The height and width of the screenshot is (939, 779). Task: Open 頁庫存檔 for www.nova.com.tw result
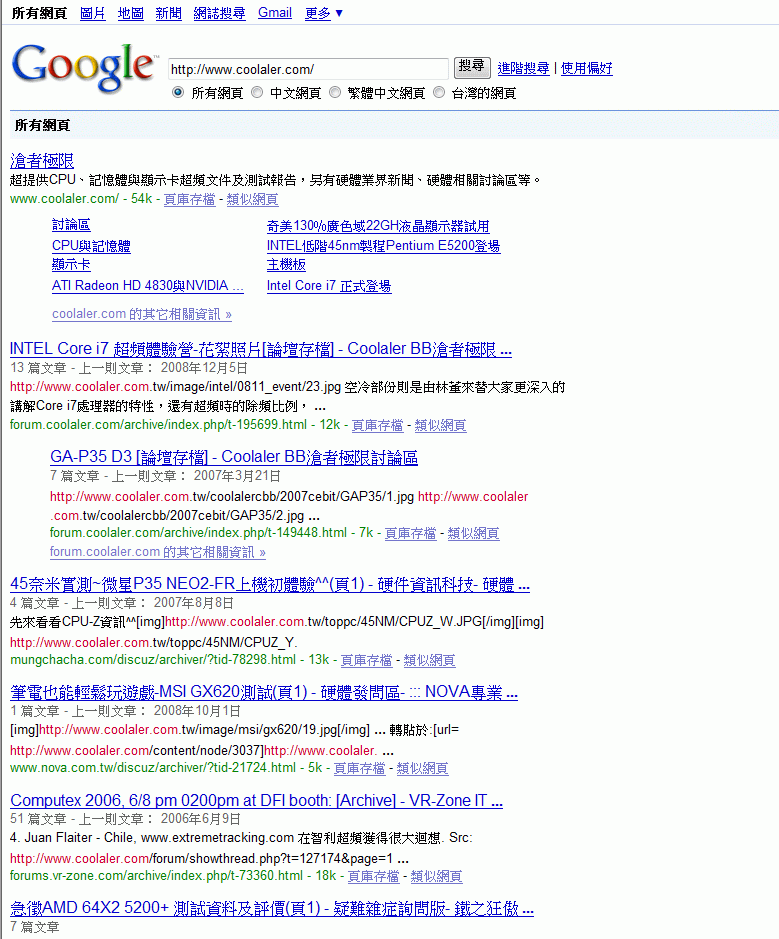click(359, 768)
